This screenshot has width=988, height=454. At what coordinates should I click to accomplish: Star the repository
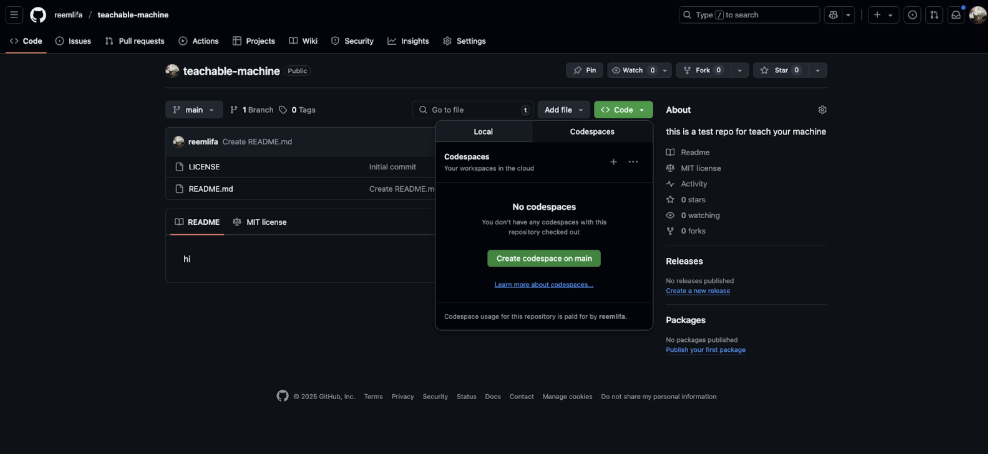coord(781,71)
